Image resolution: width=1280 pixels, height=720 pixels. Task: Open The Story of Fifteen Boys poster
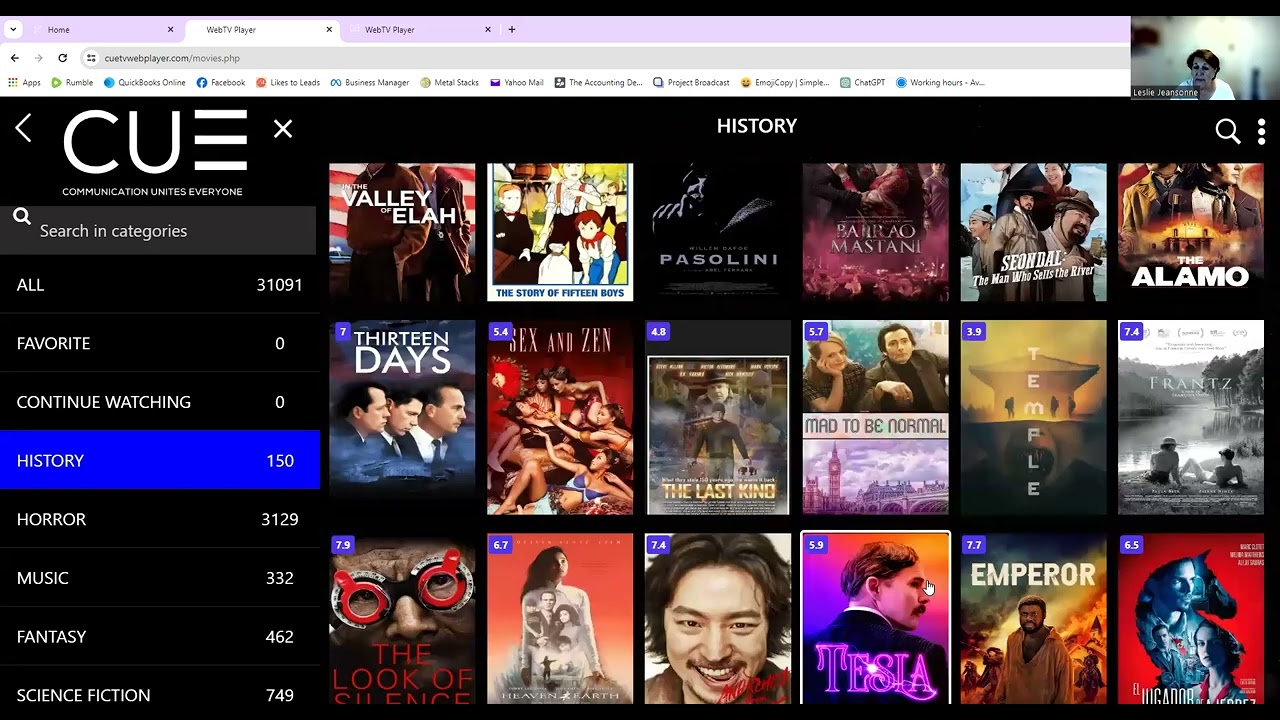(560, 232)
